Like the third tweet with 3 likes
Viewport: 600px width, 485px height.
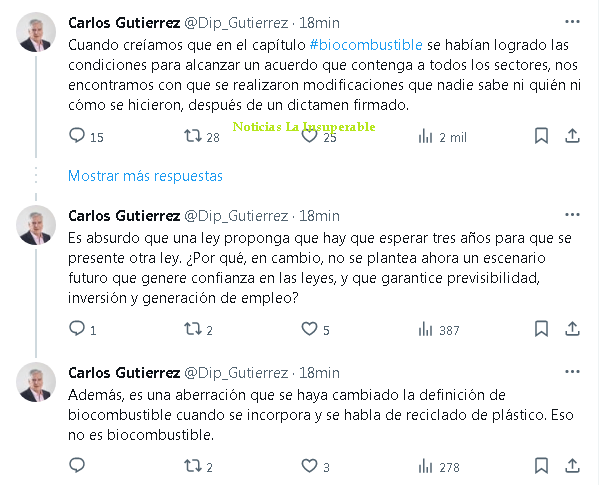309,466
